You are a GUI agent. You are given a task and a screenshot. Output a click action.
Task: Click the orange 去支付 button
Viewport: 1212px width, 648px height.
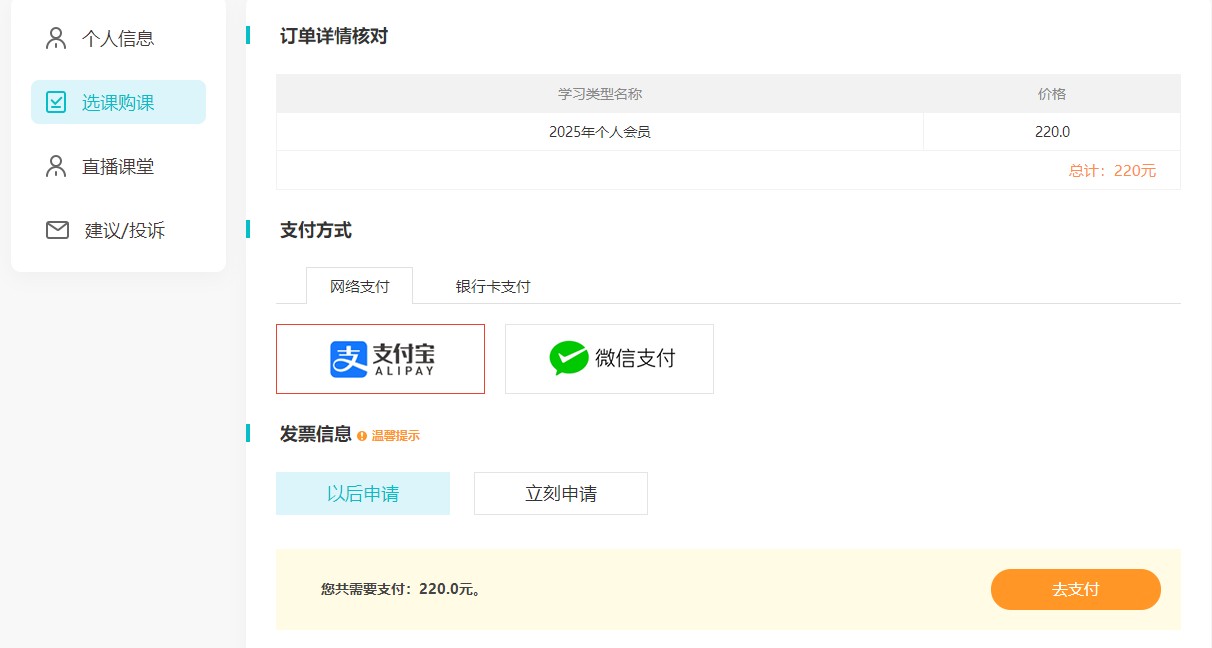tap(1075, 589)
